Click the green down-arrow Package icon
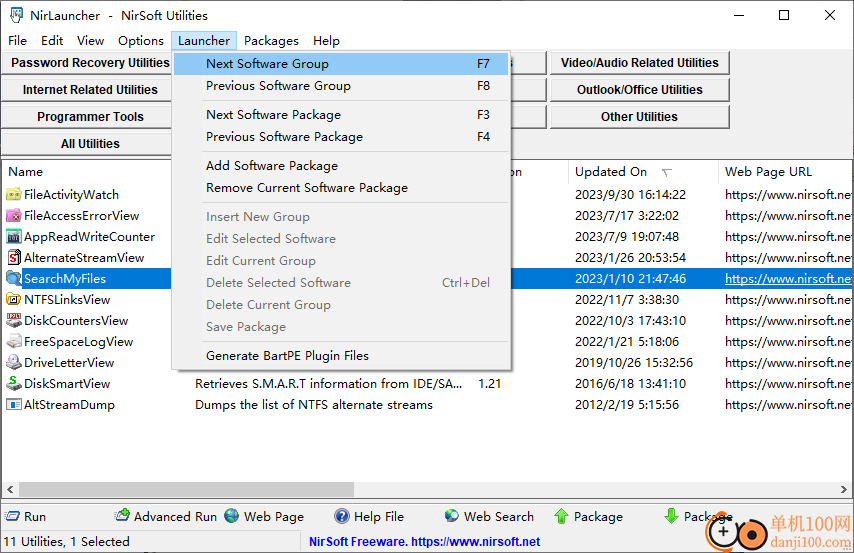The height and width of the screenshot is (553, 854). pos(672,515)
